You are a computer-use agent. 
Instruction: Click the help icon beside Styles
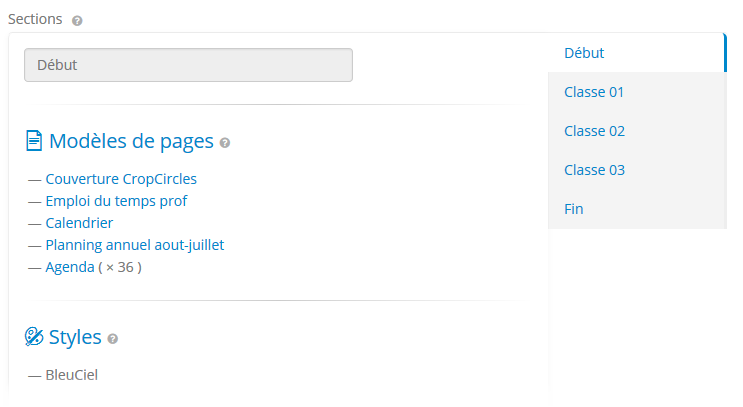tap(112, 339)
